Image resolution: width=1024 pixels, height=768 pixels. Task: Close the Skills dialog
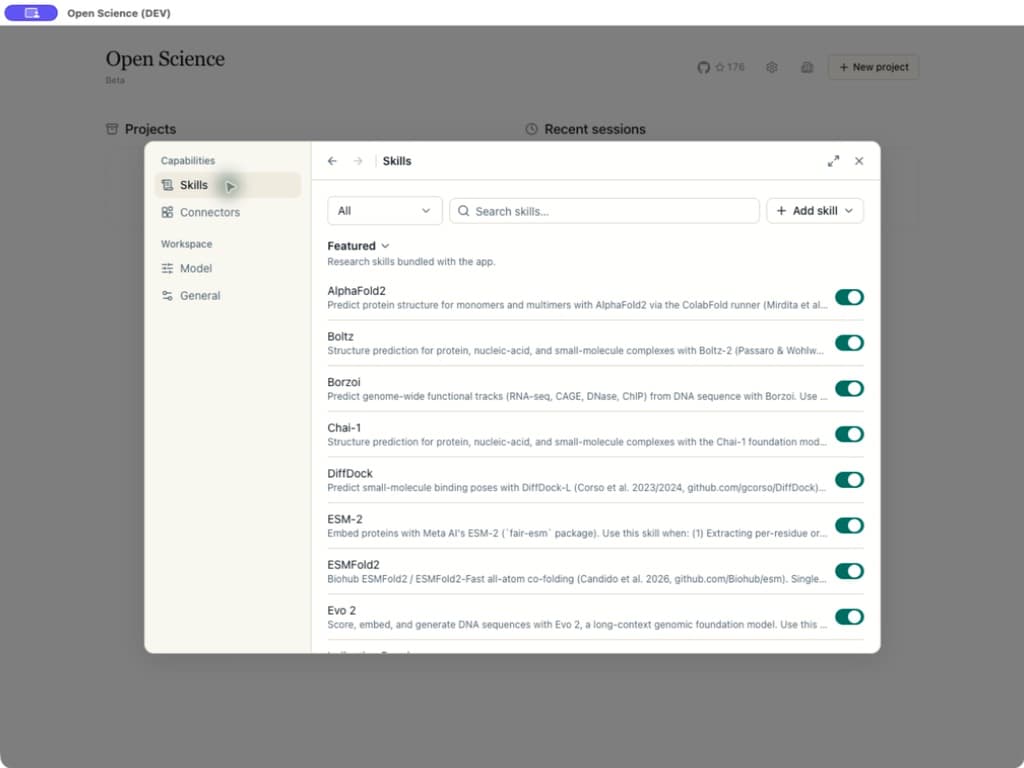859,161
